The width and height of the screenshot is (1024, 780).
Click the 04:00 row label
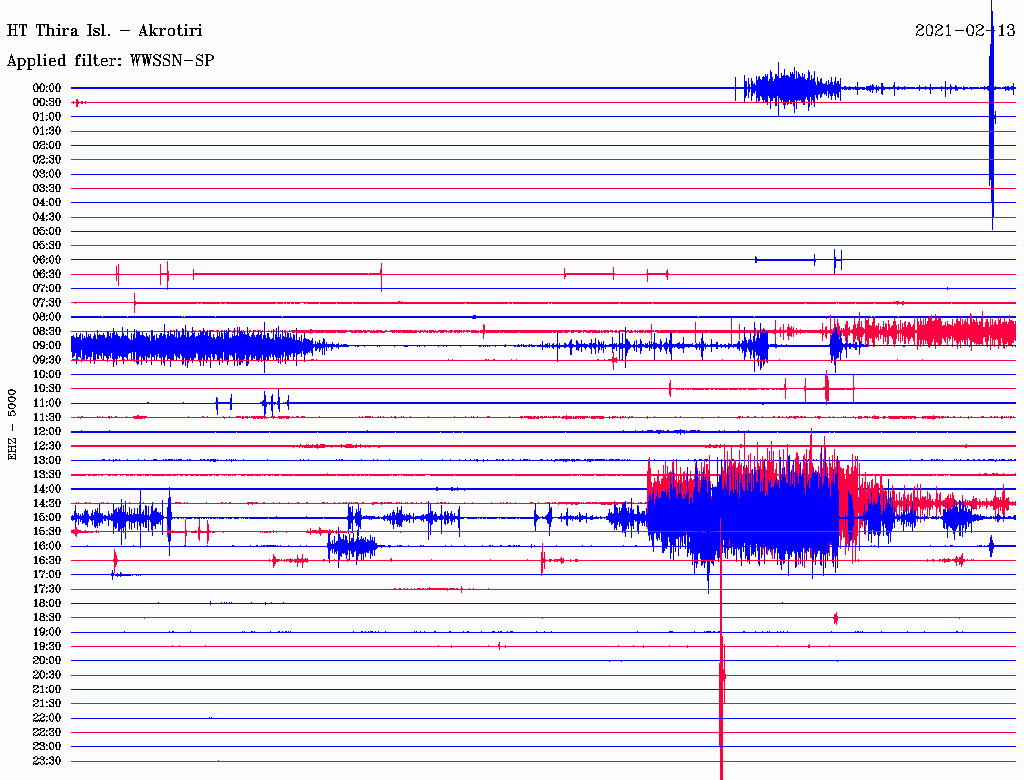point(47,203)
